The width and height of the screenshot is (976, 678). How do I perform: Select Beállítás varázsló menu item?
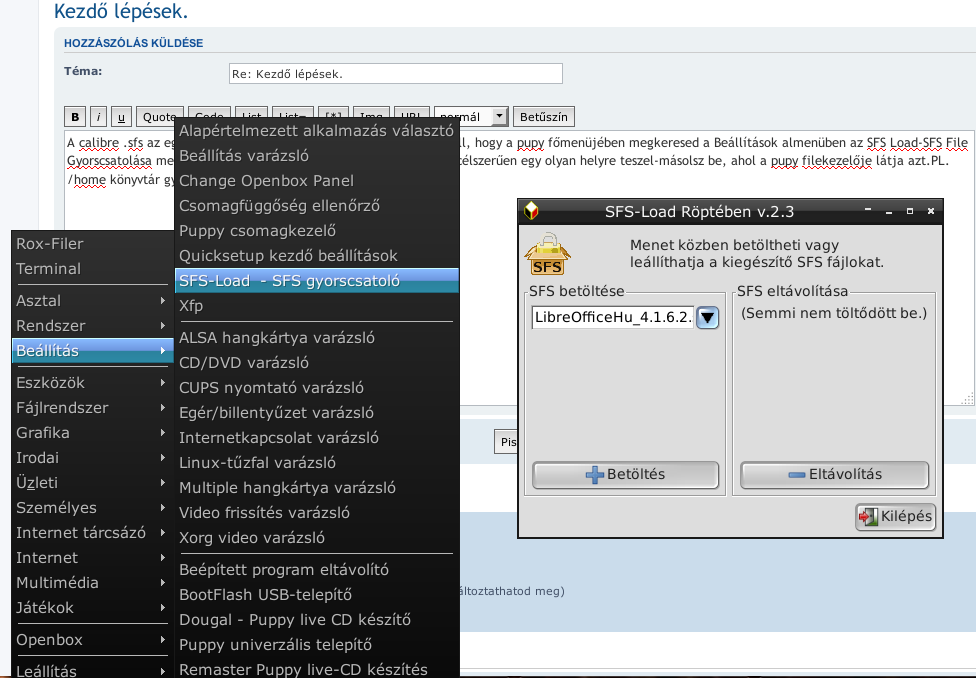click(x=317, y=156)
